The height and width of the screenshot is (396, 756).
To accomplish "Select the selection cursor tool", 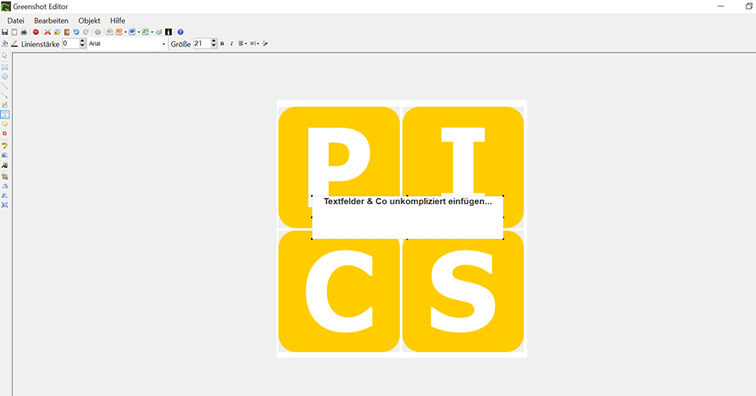I will 5,55.
